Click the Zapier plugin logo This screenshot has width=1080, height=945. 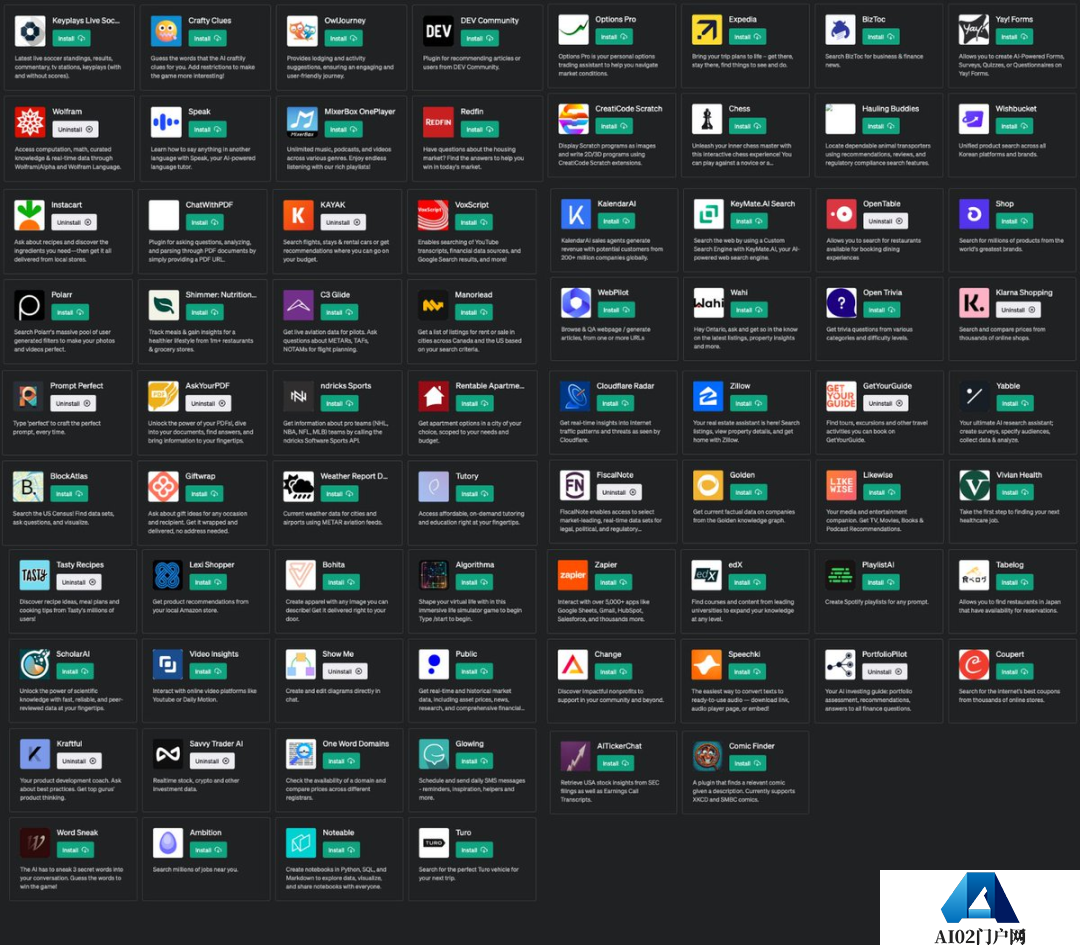click(573, 575)
